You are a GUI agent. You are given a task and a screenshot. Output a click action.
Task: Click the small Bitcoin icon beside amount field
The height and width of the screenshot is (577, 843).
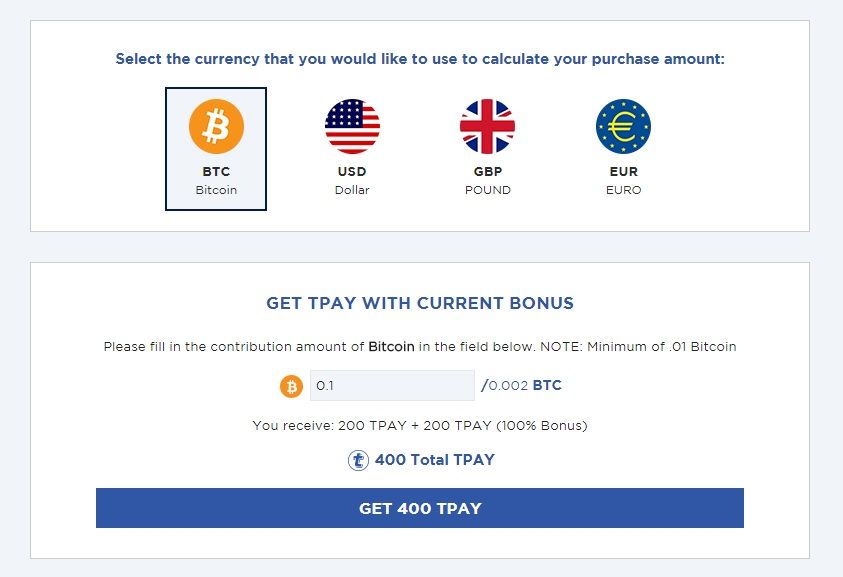click(x=291, y=386)
